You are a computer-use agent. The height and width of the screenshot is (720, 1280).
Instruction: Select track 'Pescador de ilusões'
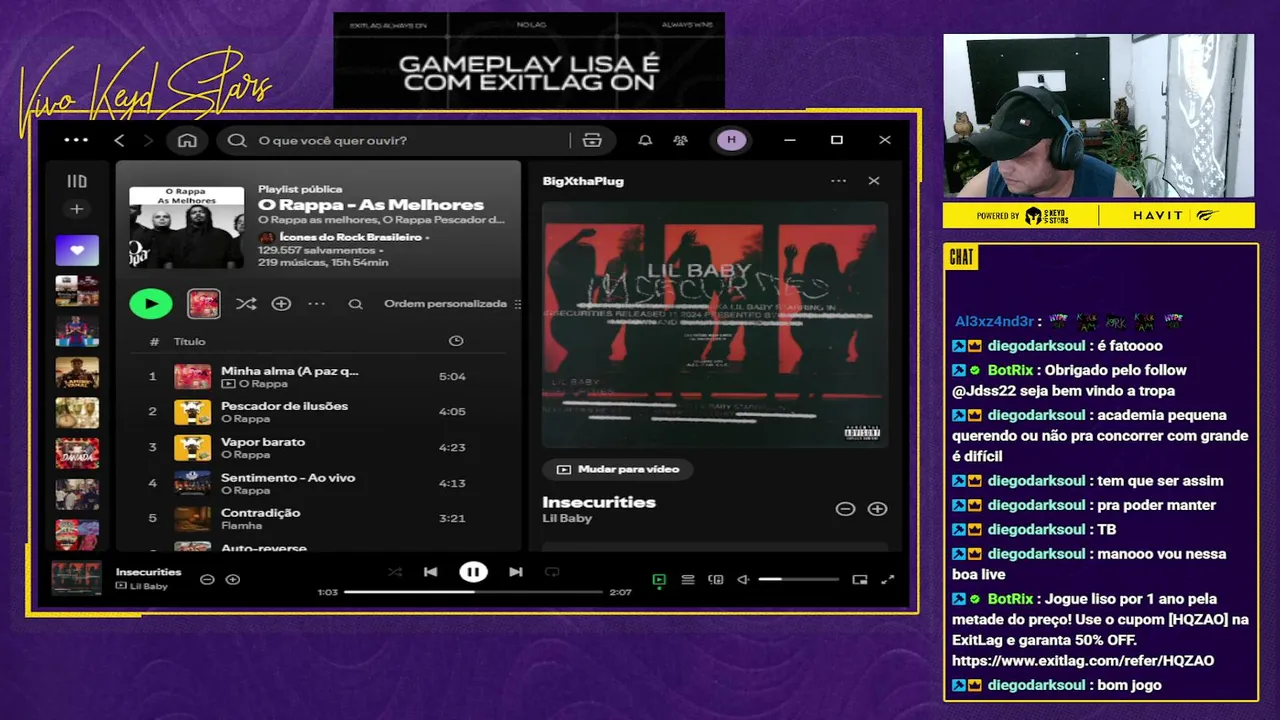tap(318, 412)
